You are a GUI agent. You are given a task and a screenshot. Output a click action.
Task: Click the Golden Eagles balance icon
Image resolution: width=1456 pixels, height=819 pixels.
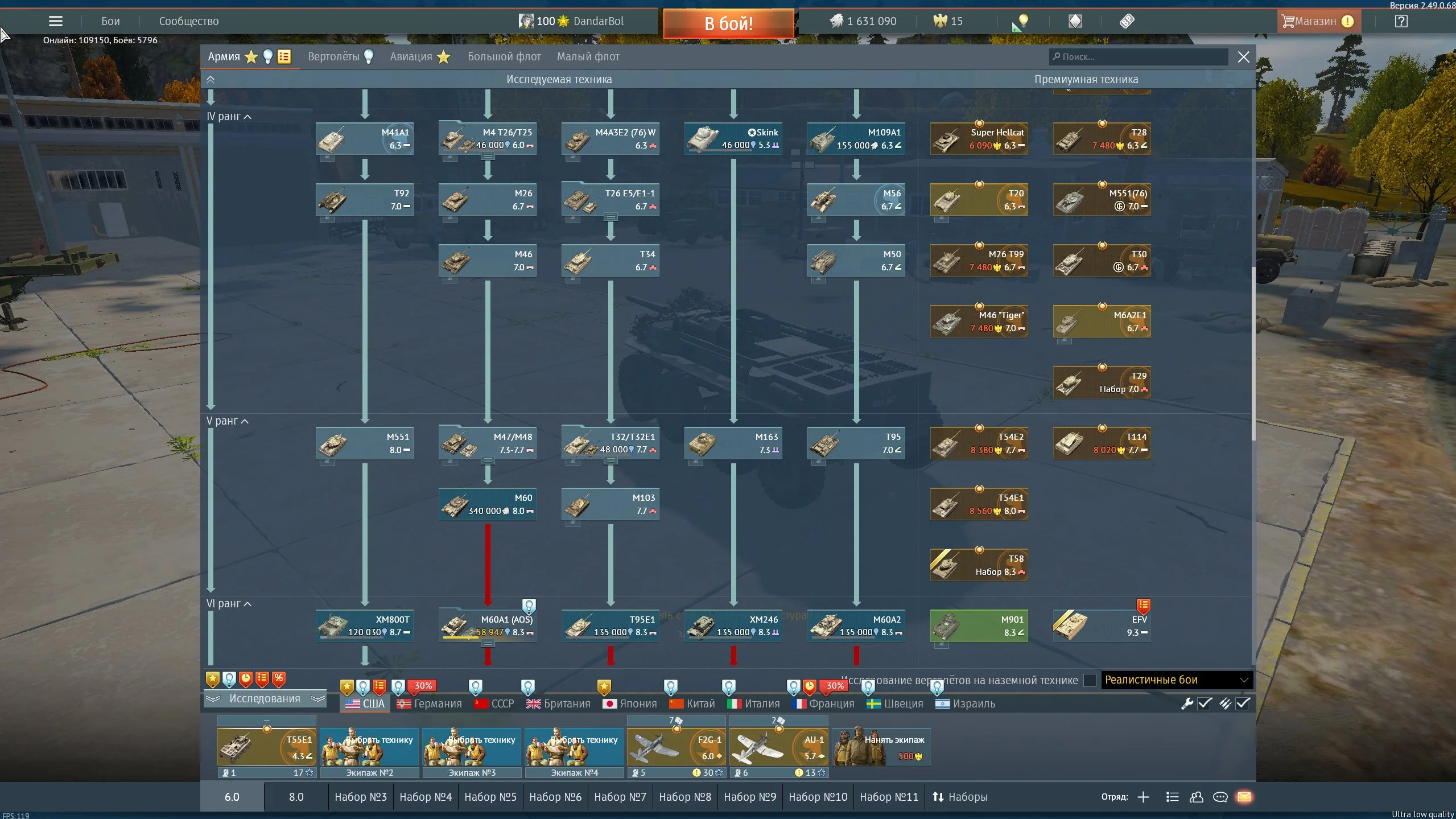(x=940, y=21)
